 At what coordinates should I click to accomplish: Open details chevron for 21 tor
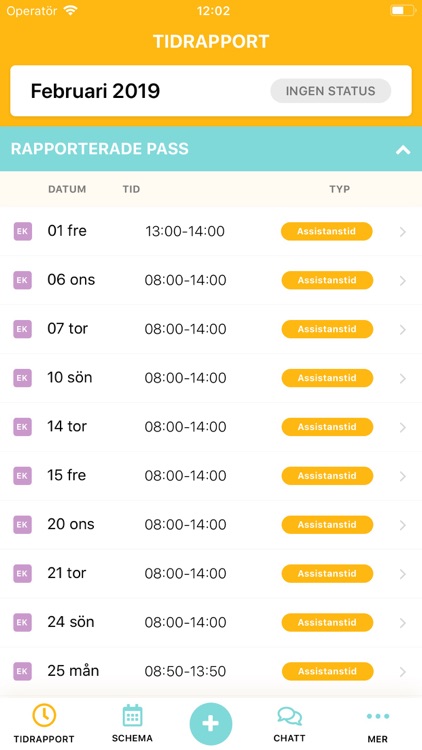pos(402,574)
